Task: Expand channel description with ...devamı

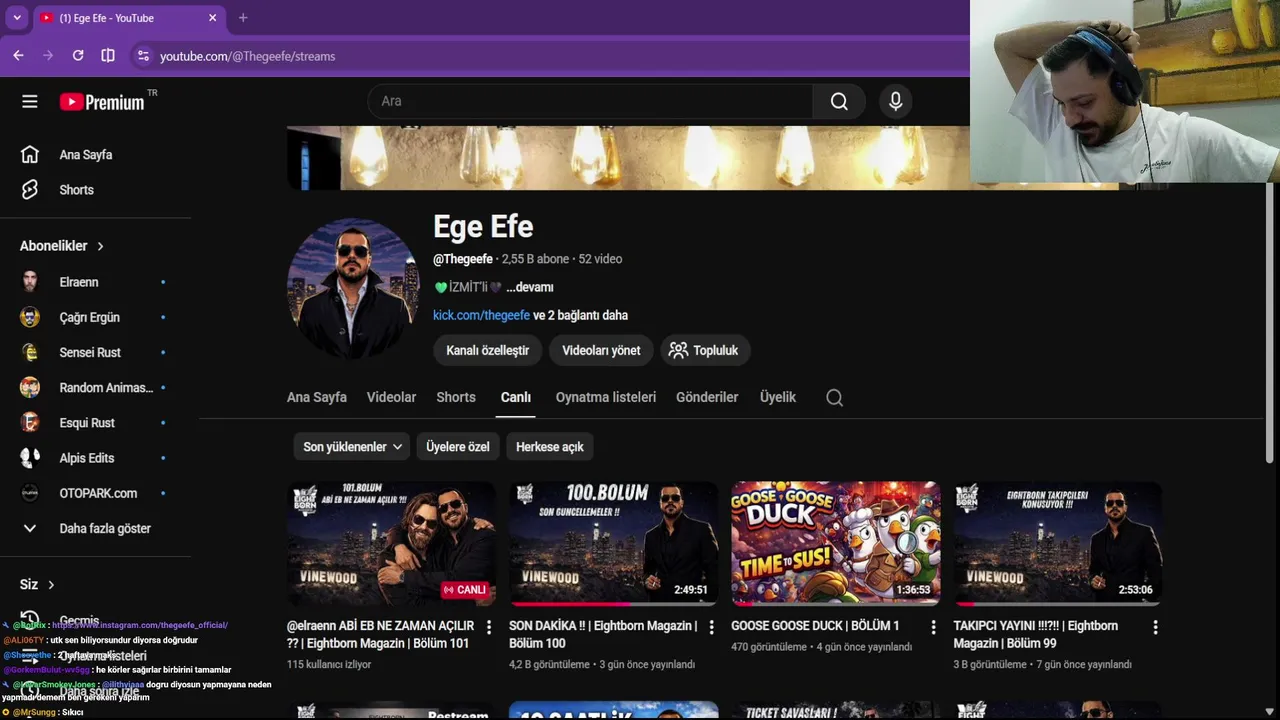Action: [529, 287]
